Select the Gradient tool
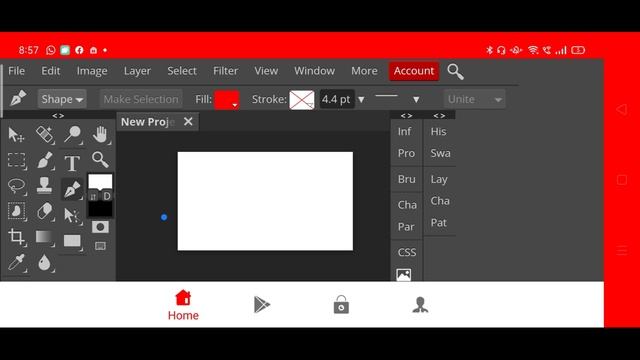This screenshot has height=360, width=640. click(44, 237)
